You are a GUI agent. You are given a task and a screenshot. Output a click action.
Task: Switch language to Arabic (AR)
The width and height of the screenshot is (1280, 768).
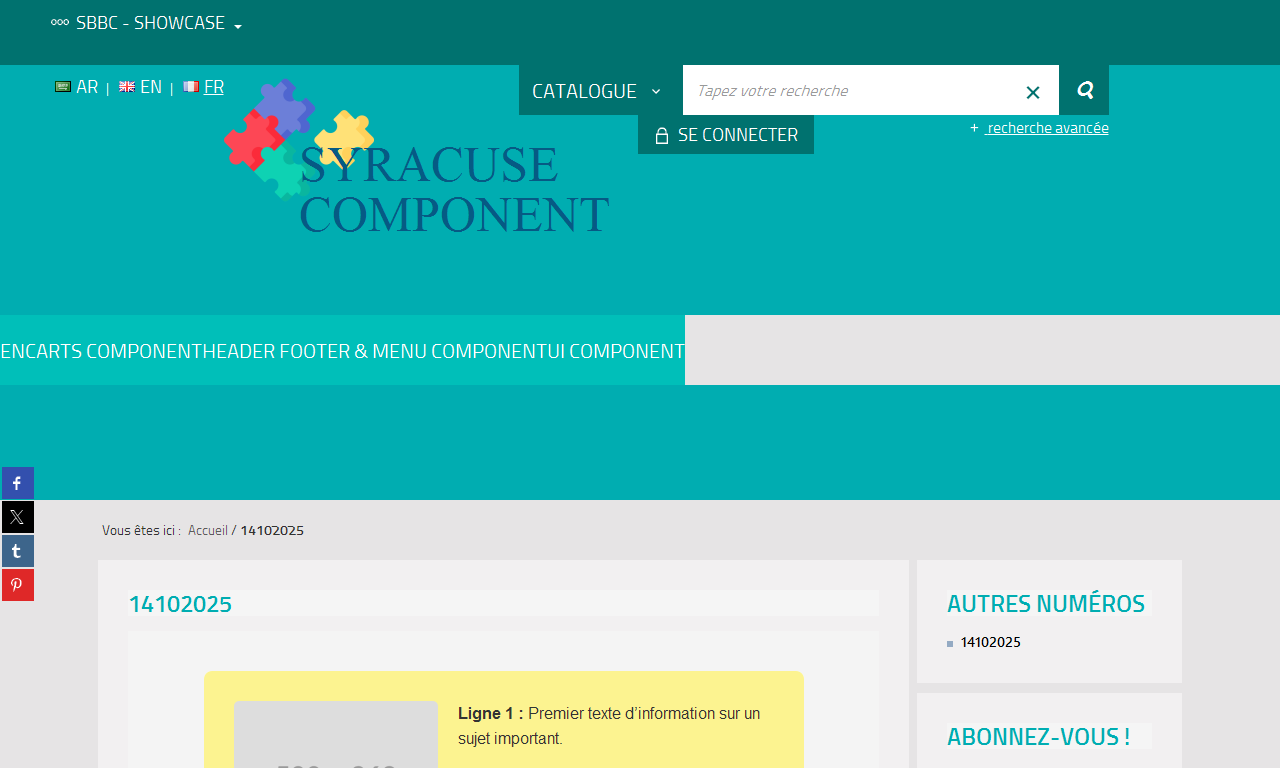click(77, 87)
